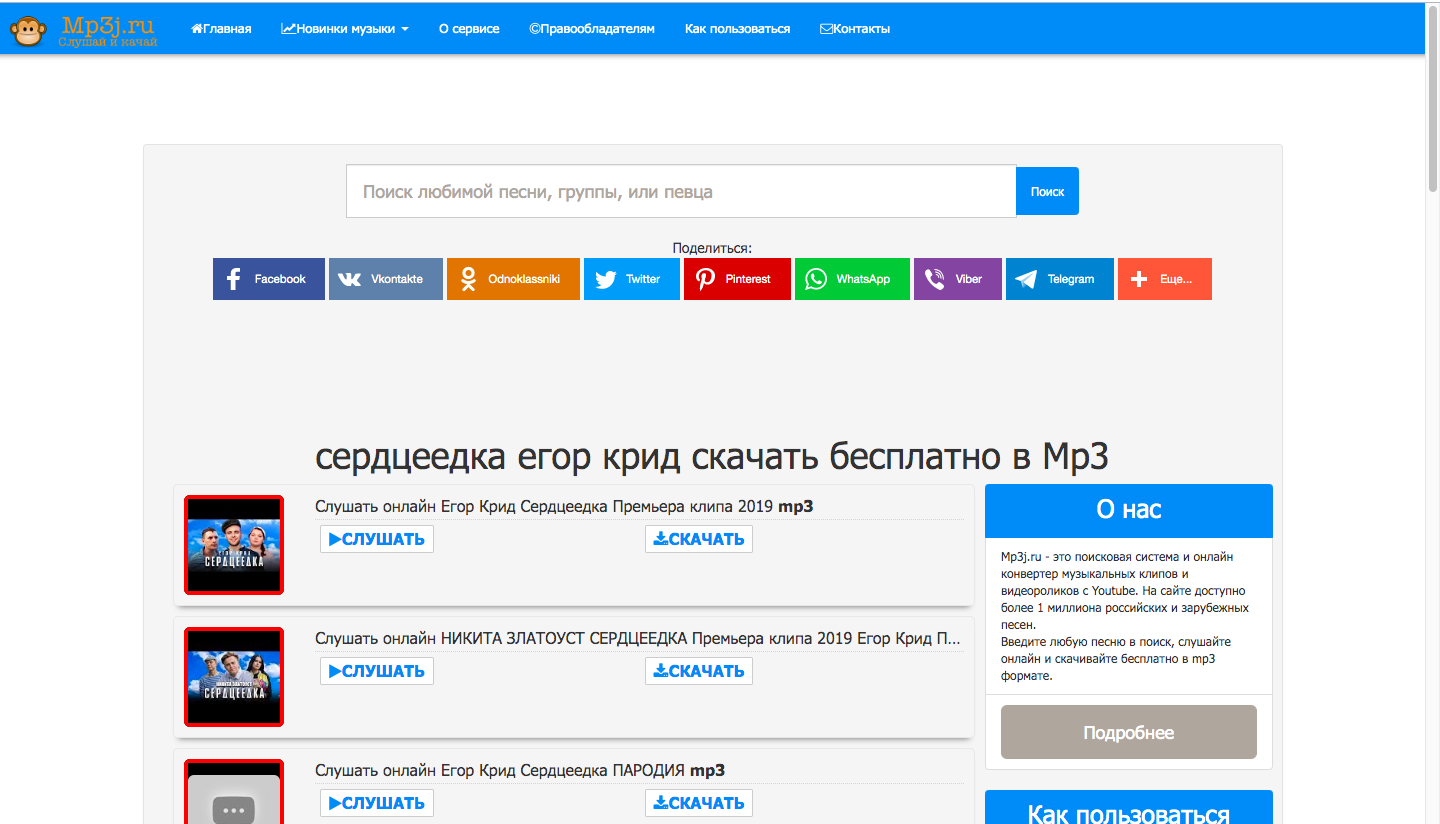Play Егор Крид Сердцеедка Премьера клипа 2019 with Слушать
The image size is (1440, 824).
click(x=377, y=539)
